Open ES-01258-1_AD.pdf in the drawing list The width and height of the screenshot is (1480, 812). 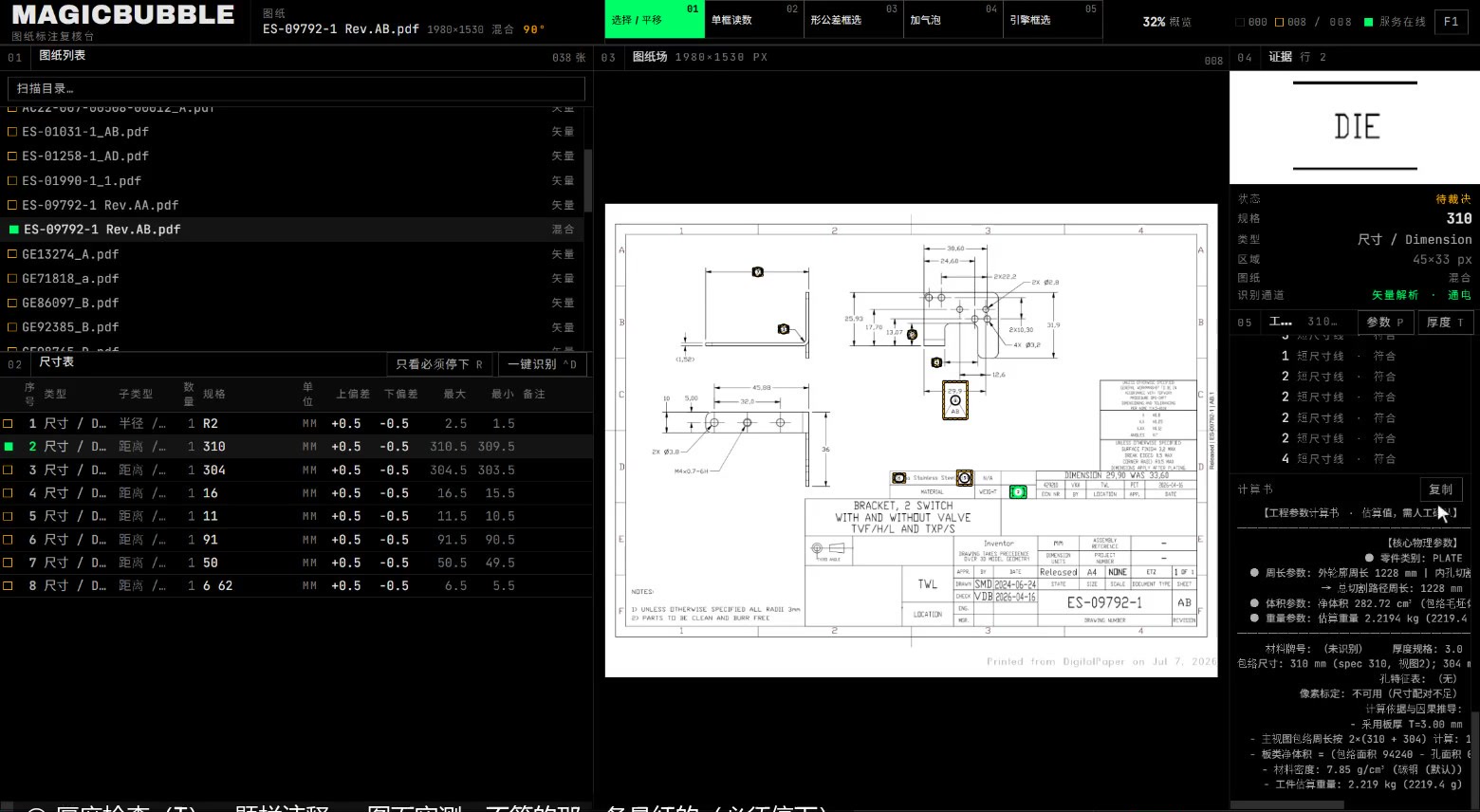point(292,156)
